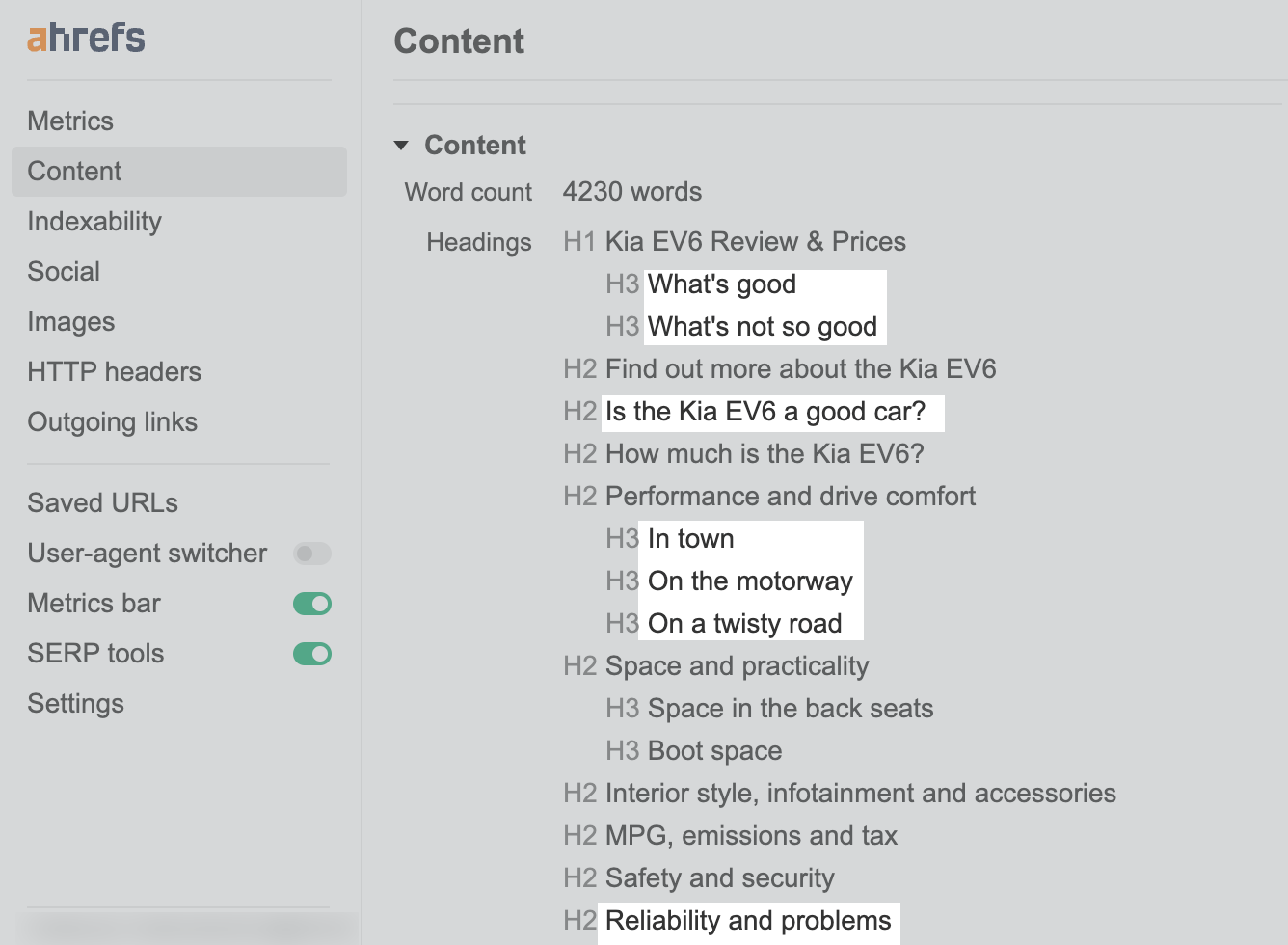
Task: Toggle the User-agent switcher on
Action: tap(311, 553)
